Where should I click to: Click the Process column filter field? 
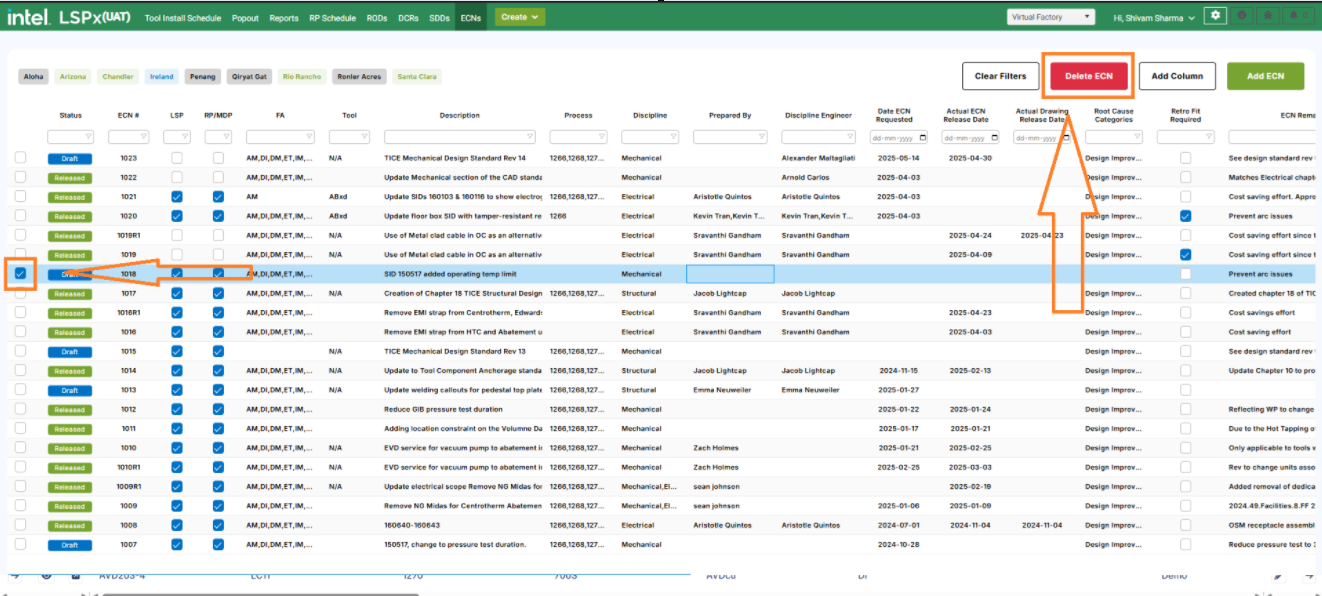(574, 137)
